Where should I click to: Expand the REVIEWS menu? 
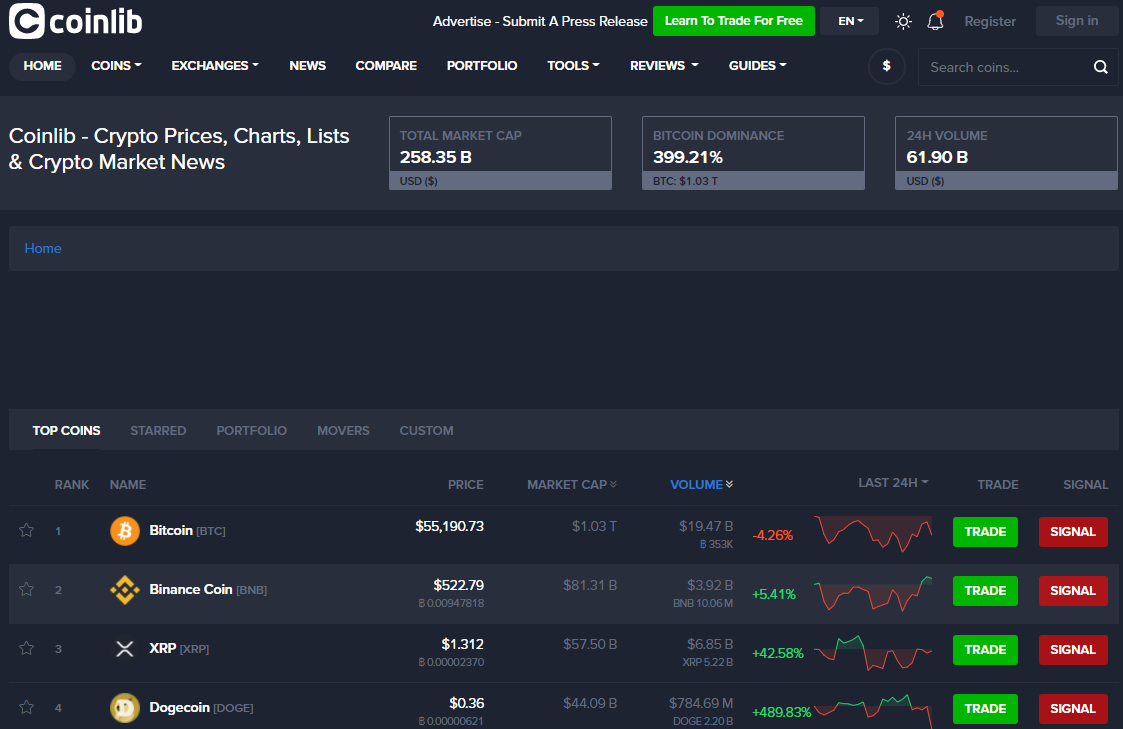click(x=664, y=66)
